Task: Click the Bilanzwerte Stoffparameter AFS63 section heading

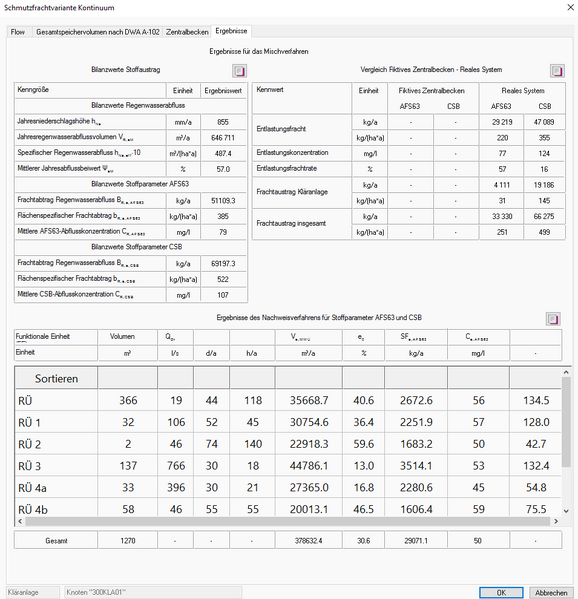Action: pos(140,184)
